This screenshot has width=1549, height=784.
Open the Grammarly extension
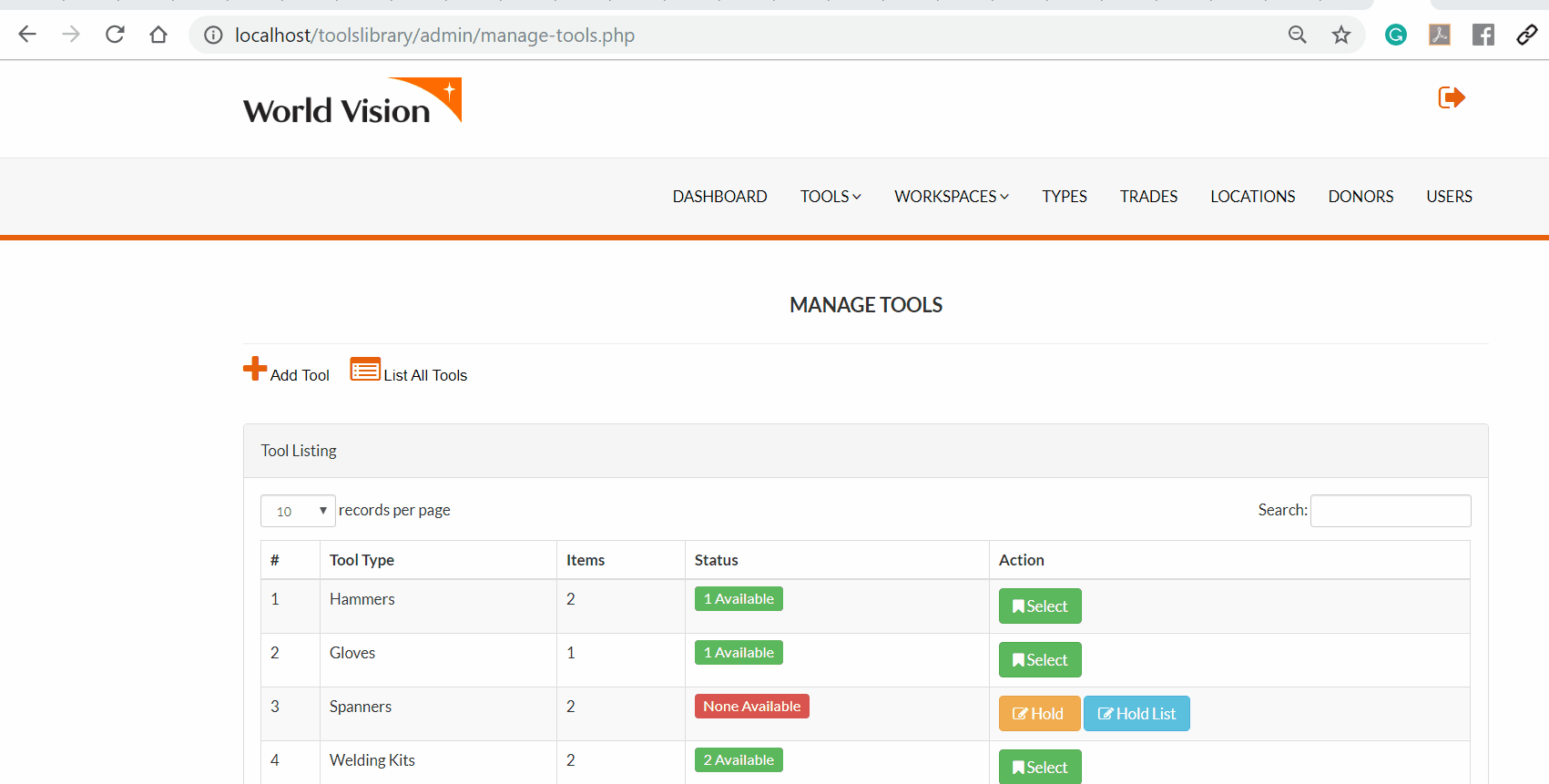coord(1396,35)
